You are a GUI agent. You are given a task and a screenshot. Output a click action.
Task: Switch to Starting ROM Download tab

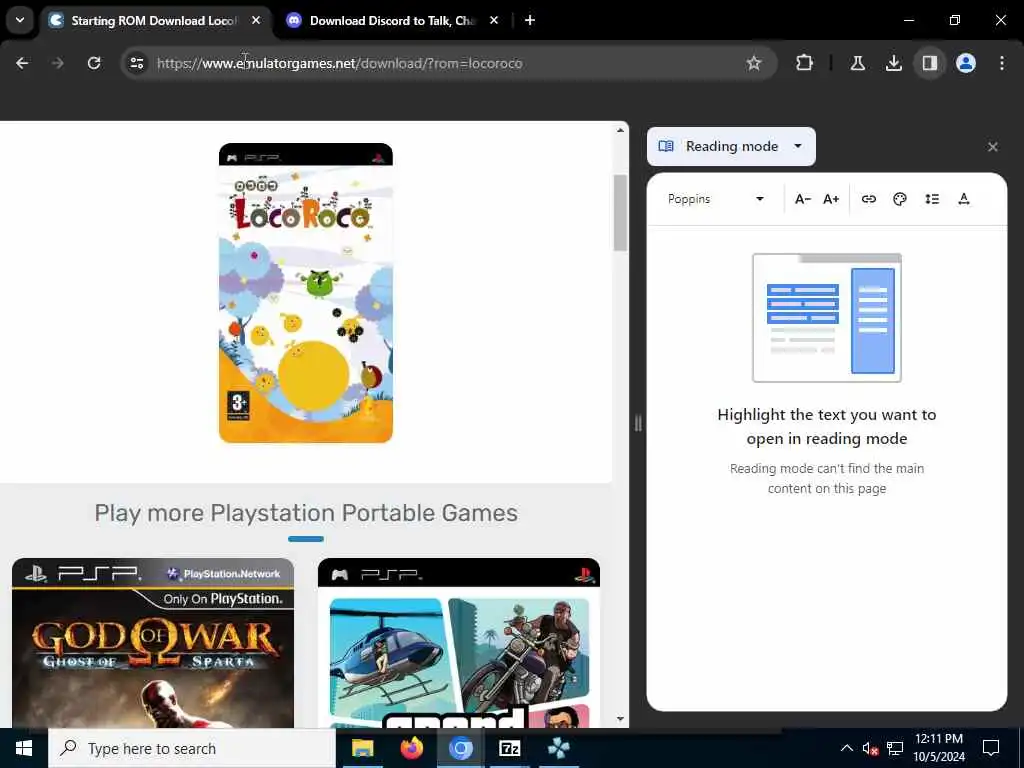click(x=152, y=21)
